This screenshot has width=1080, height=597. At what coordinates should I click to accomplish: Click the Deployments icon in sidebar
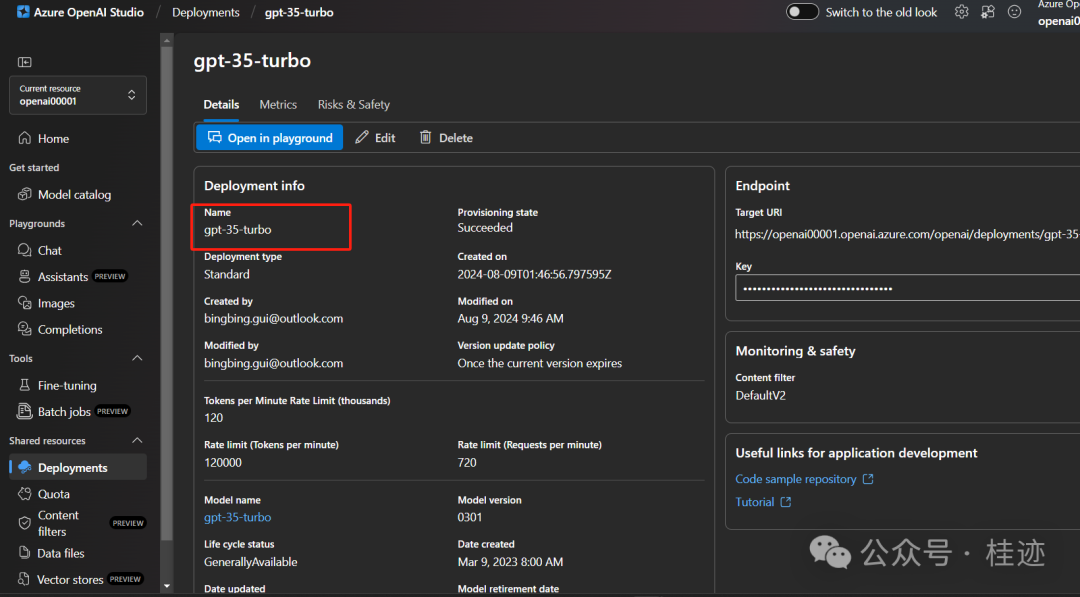(25, 468)
